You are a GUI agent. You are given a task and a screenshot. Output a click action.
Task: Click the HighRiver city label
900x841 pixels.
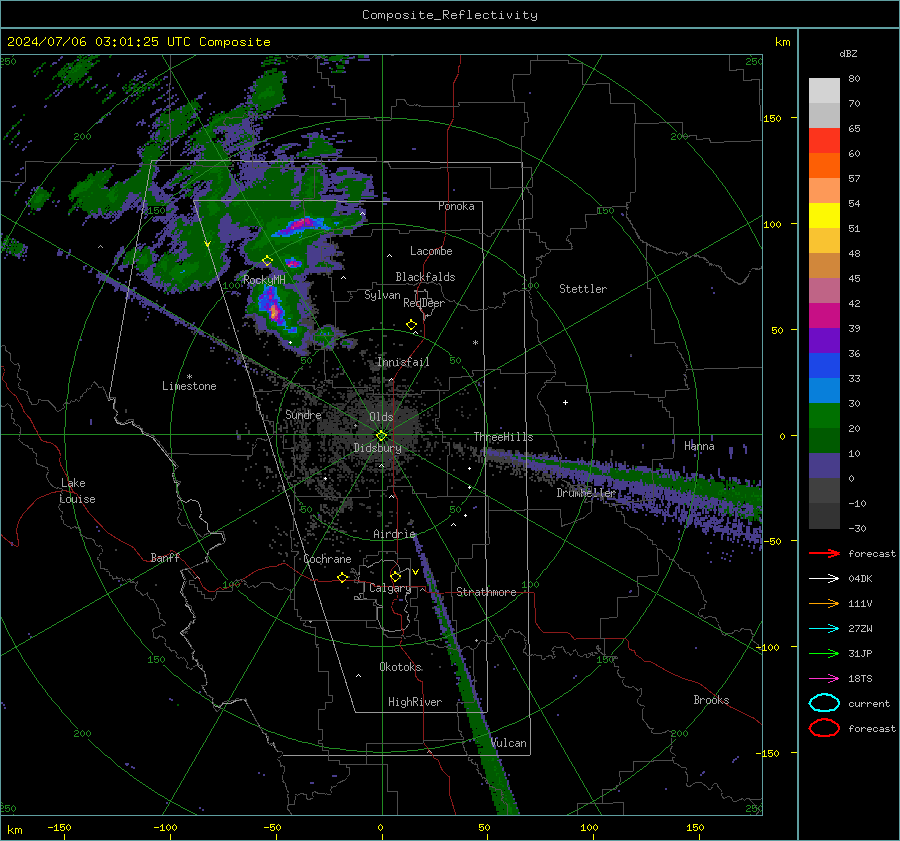coord(415,702)
